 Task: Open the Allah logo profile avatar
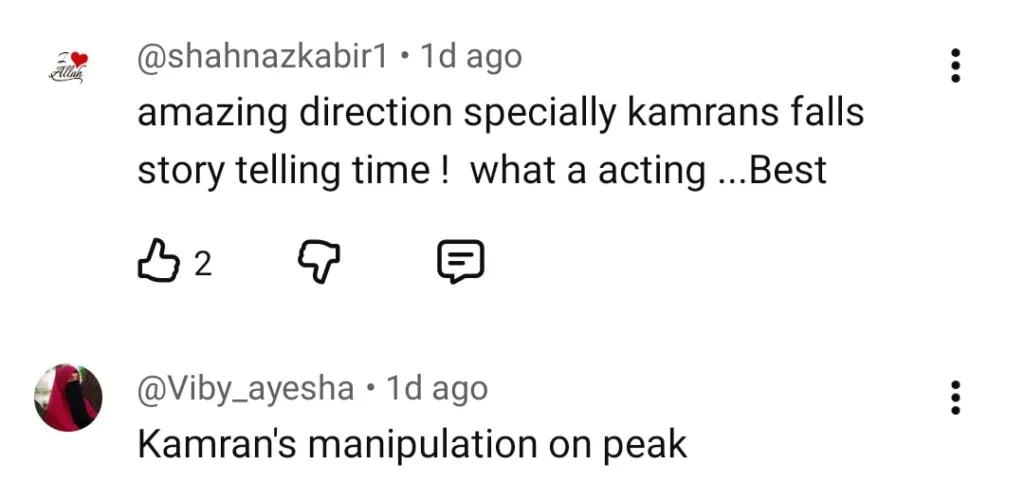[69, 68]
